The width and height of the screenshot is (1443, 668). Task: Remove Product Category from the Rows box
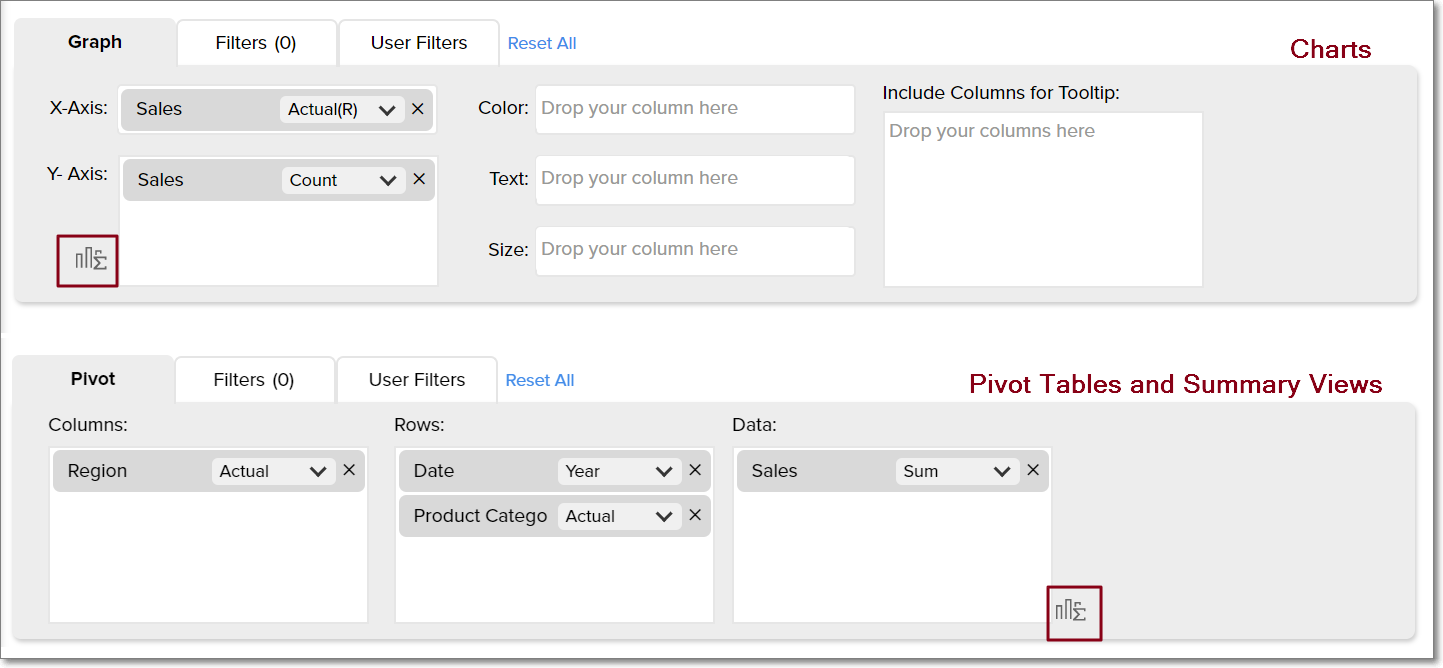pos(695,515)
